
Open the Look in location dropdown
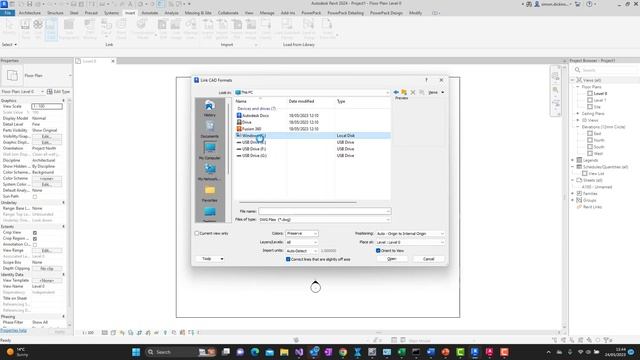tap(312, 92)
